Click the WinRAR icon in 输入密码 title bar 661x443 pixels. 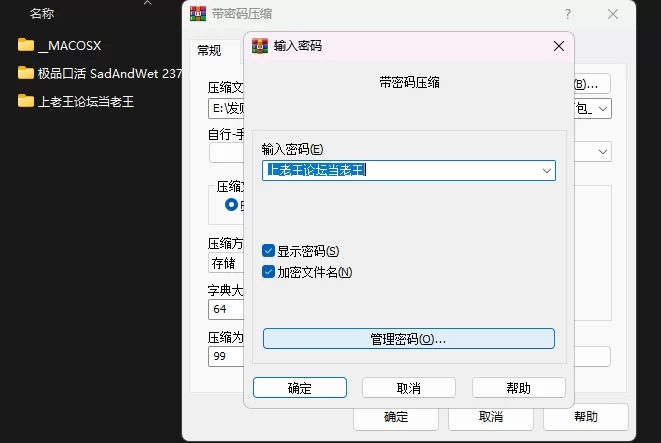coord(260,46)
